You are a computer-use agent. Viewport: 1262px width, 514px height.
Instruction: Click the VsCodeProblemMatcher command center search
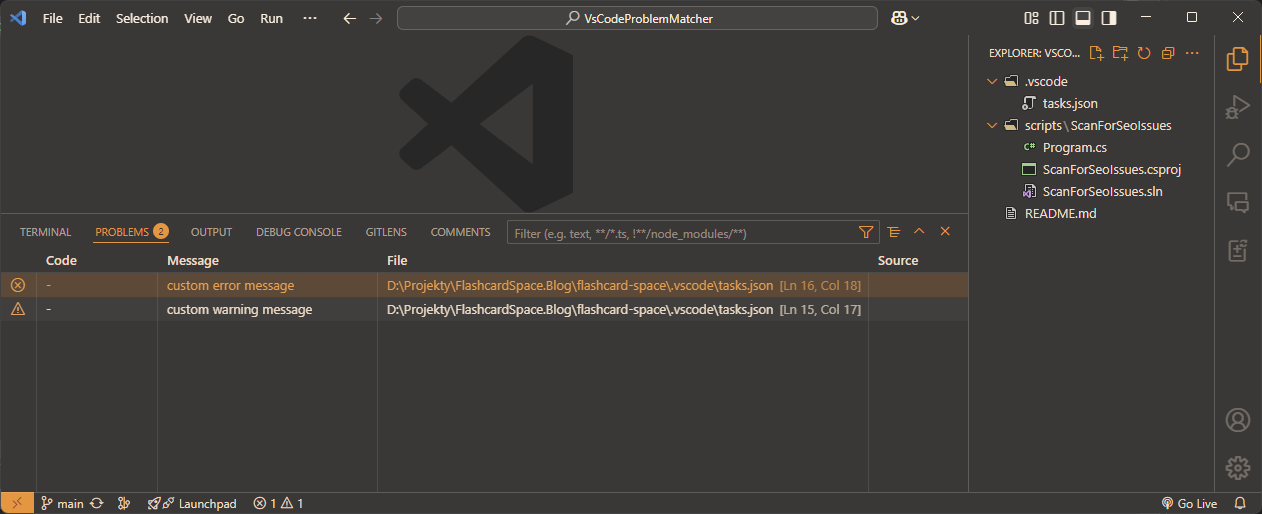(x=637, y=18)
